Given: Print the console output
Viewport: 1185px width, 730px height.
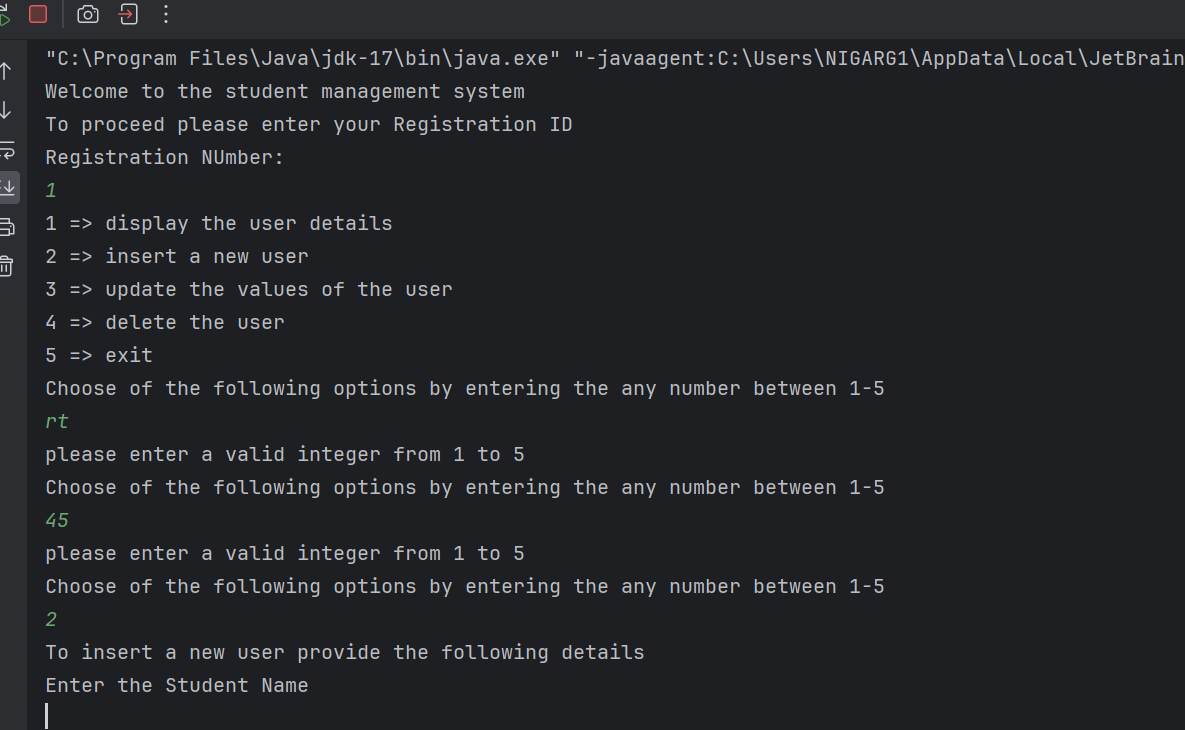Looking at the screenshot, I should pyautogui.click(x=12, y=226).
